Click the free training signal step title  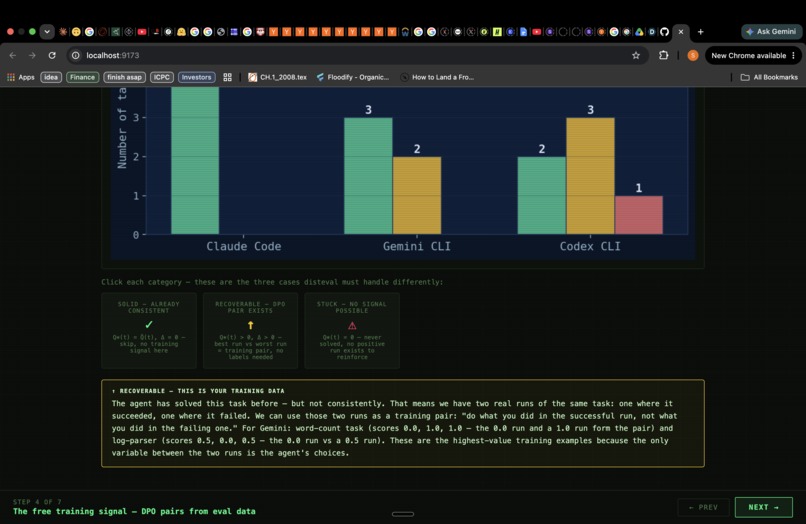point(134,511)
